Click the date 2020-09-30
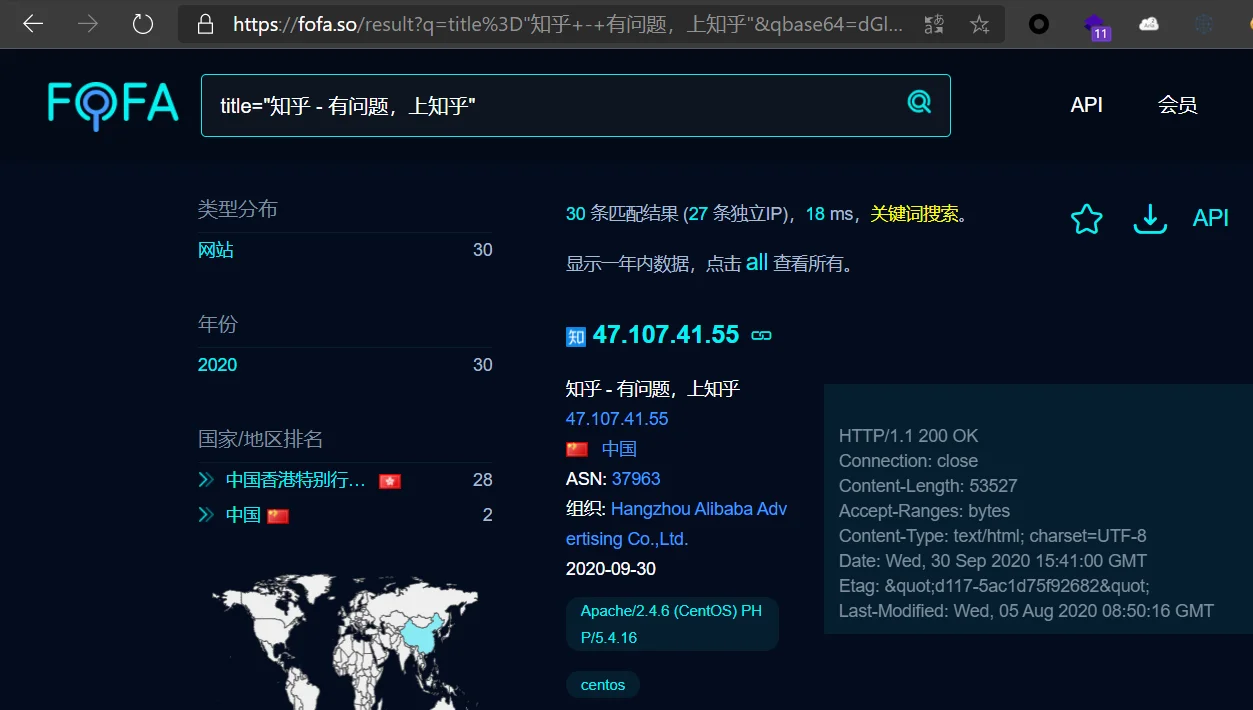 [611, 569]
